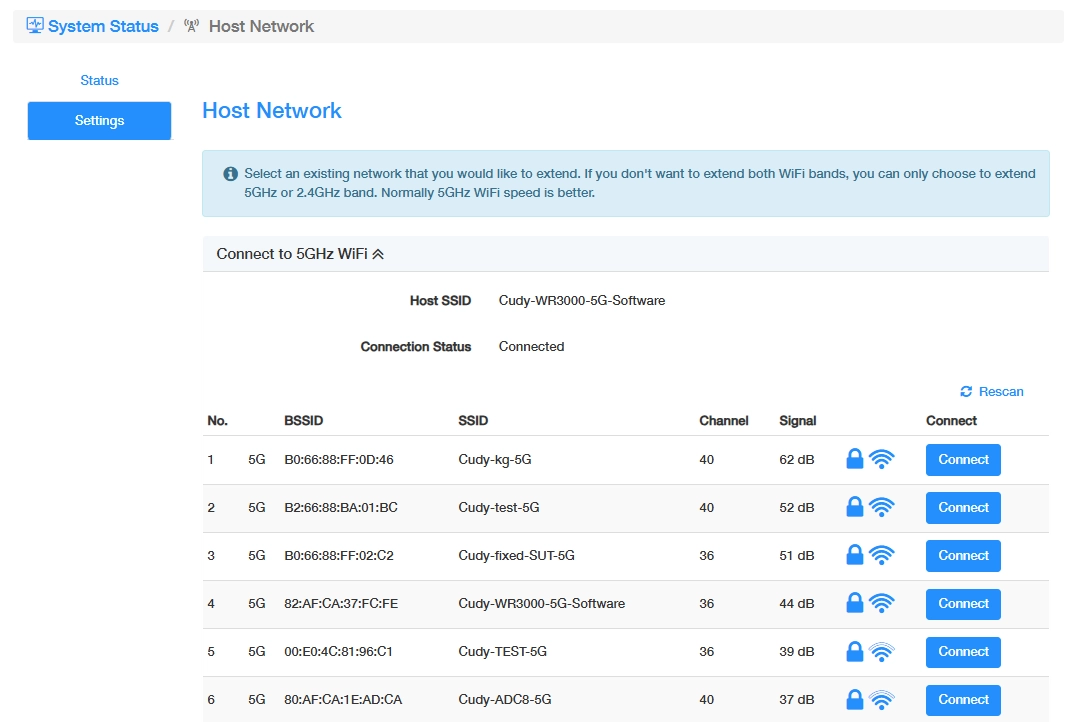
Task: Click the 51 dB signal value
Action: coord(797,556)
